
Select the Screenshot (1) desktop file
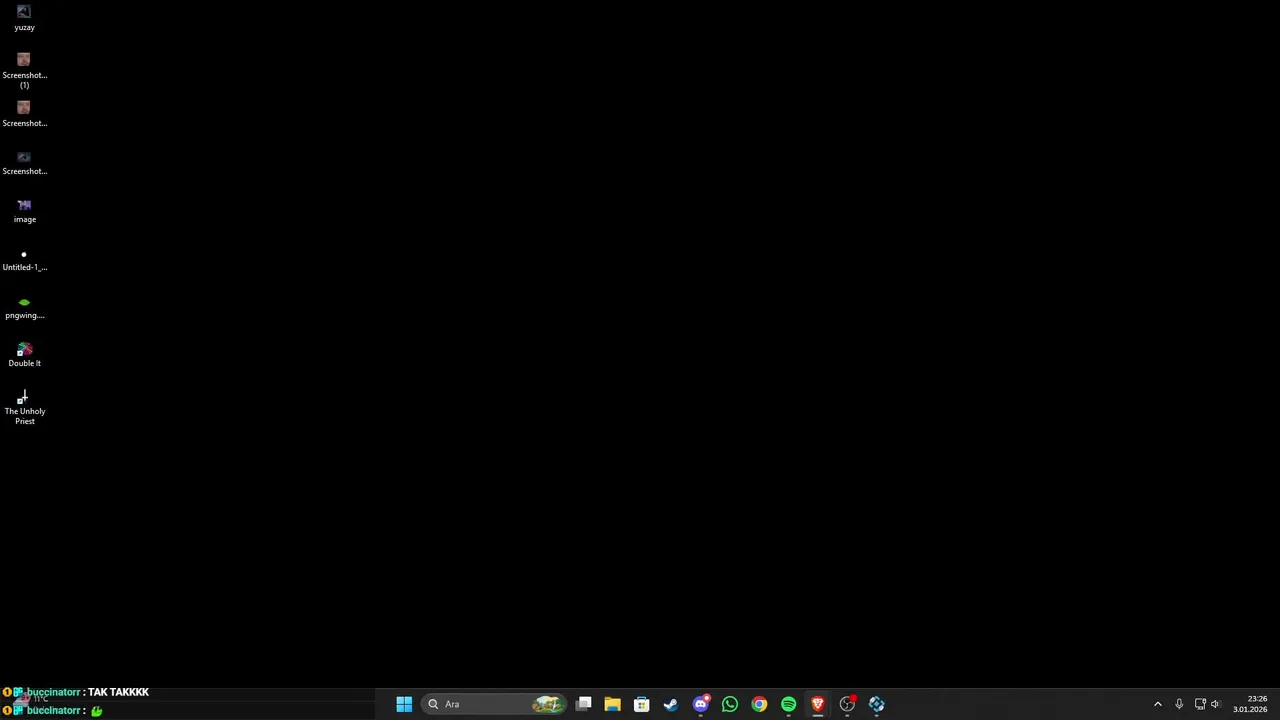(x=24, y=70)
